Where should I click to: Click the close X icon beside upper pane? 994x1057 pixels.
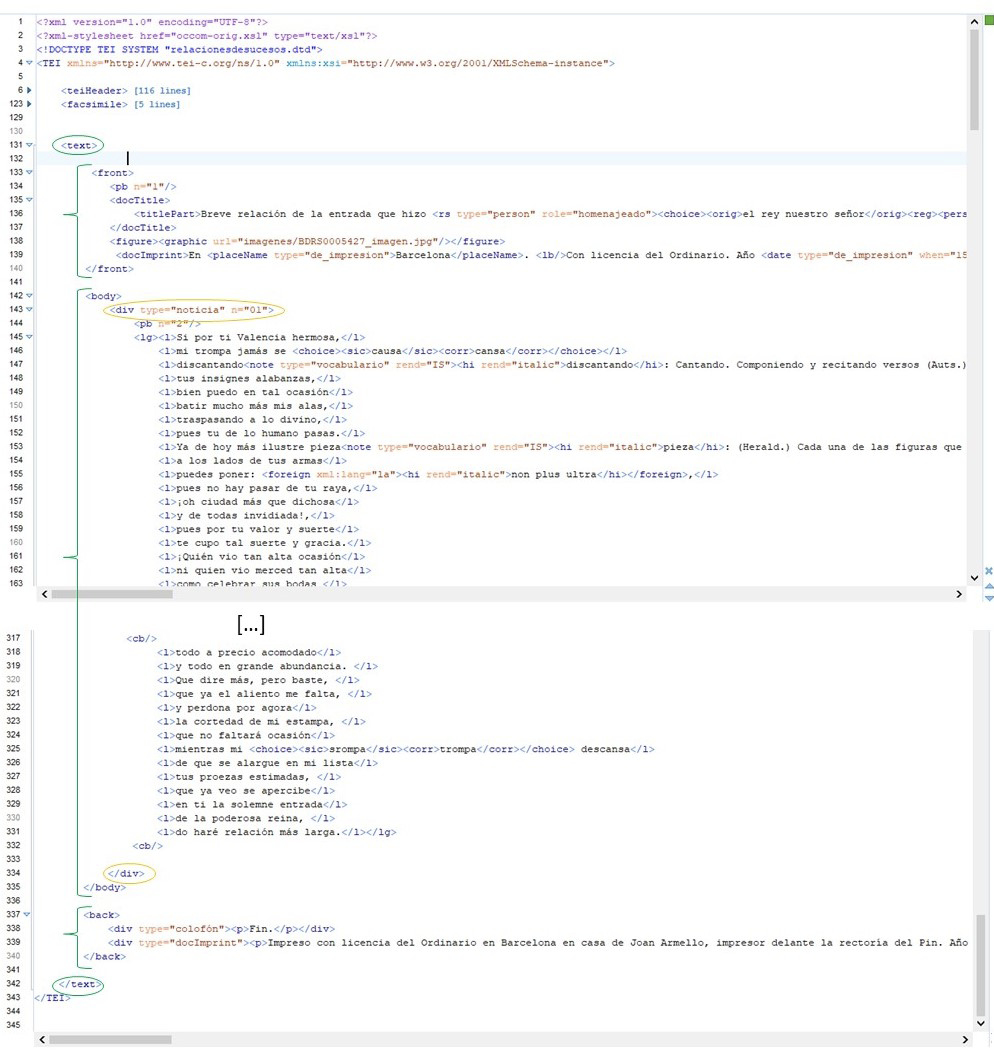(x=989, y=571)
